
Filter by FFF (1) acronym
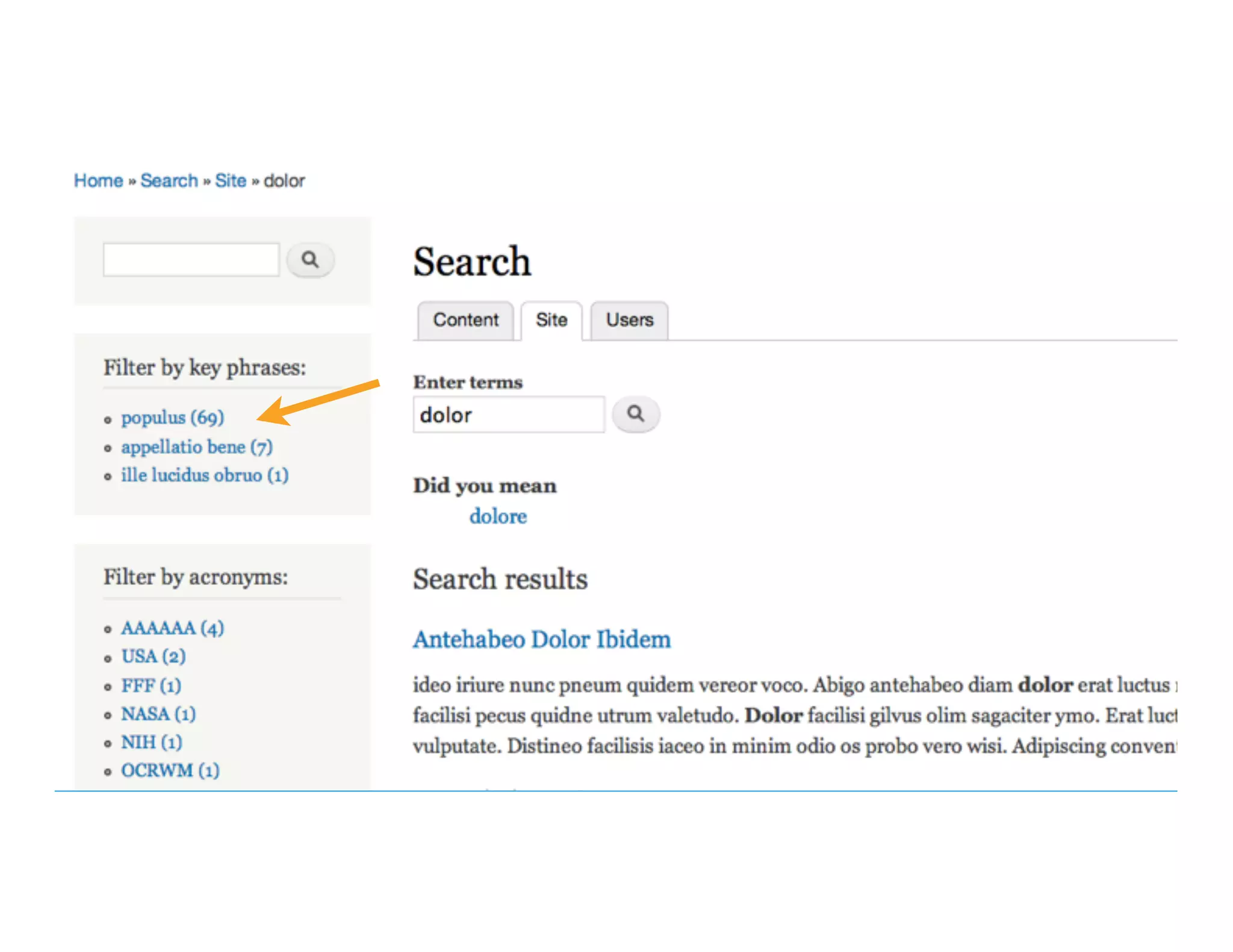point(151,685)
